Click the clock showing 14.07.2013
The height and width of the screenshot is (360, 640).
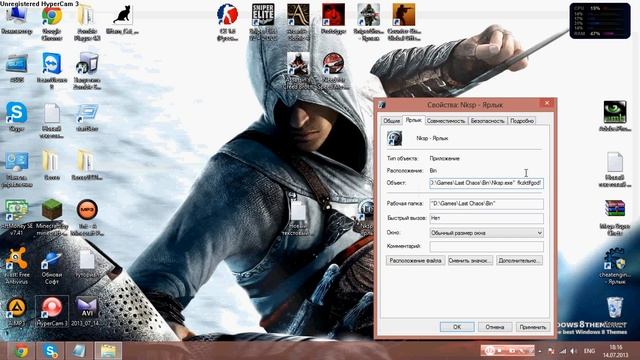tap(616, 351)
